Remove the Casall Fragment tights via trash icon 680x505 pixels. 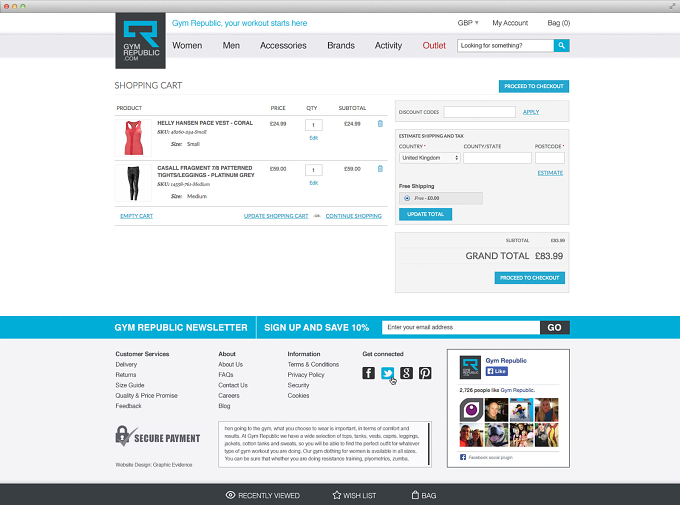tap(380, 169)
